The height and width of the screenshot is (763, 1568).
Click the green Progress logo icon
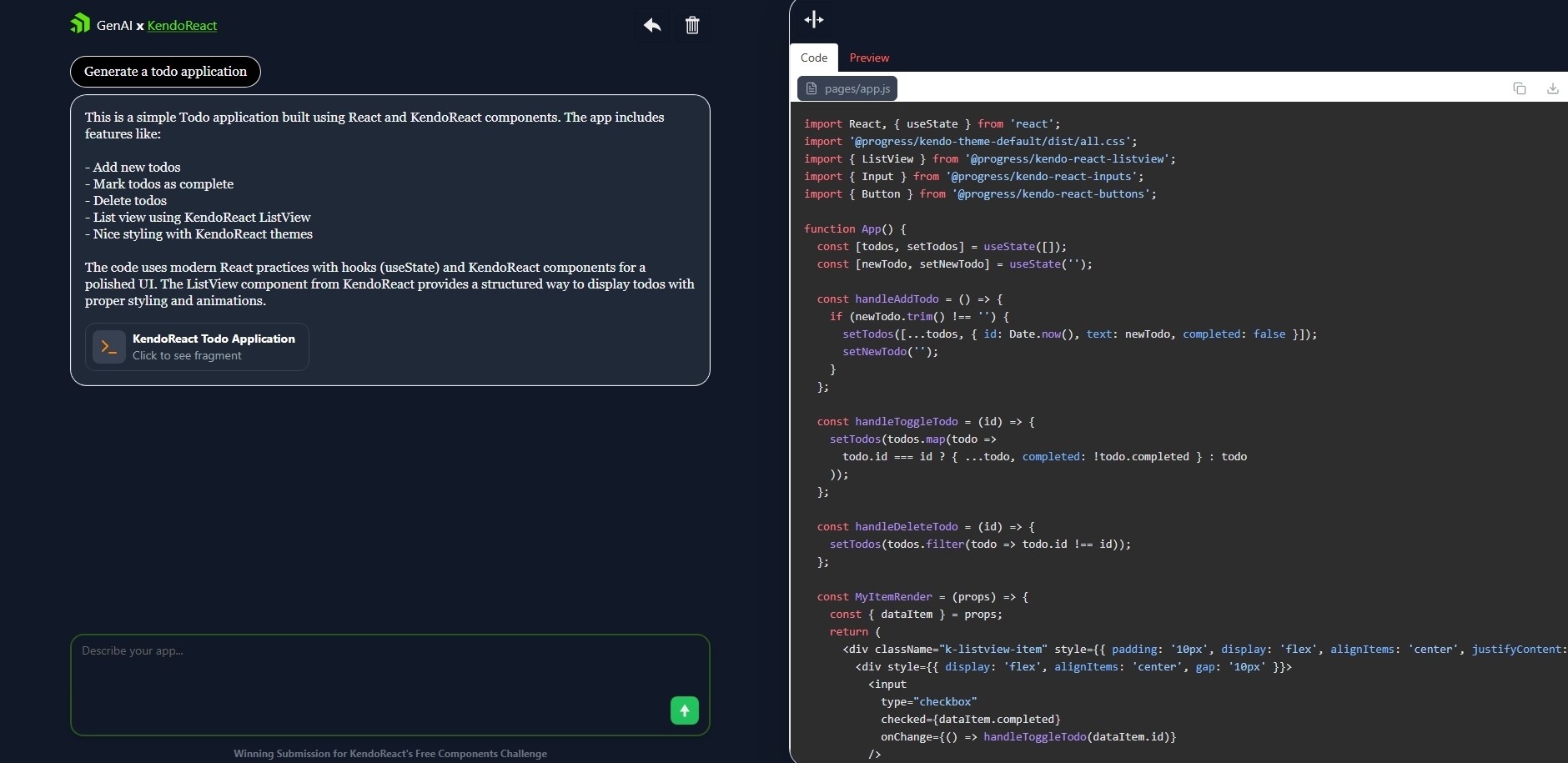[80, 23]
